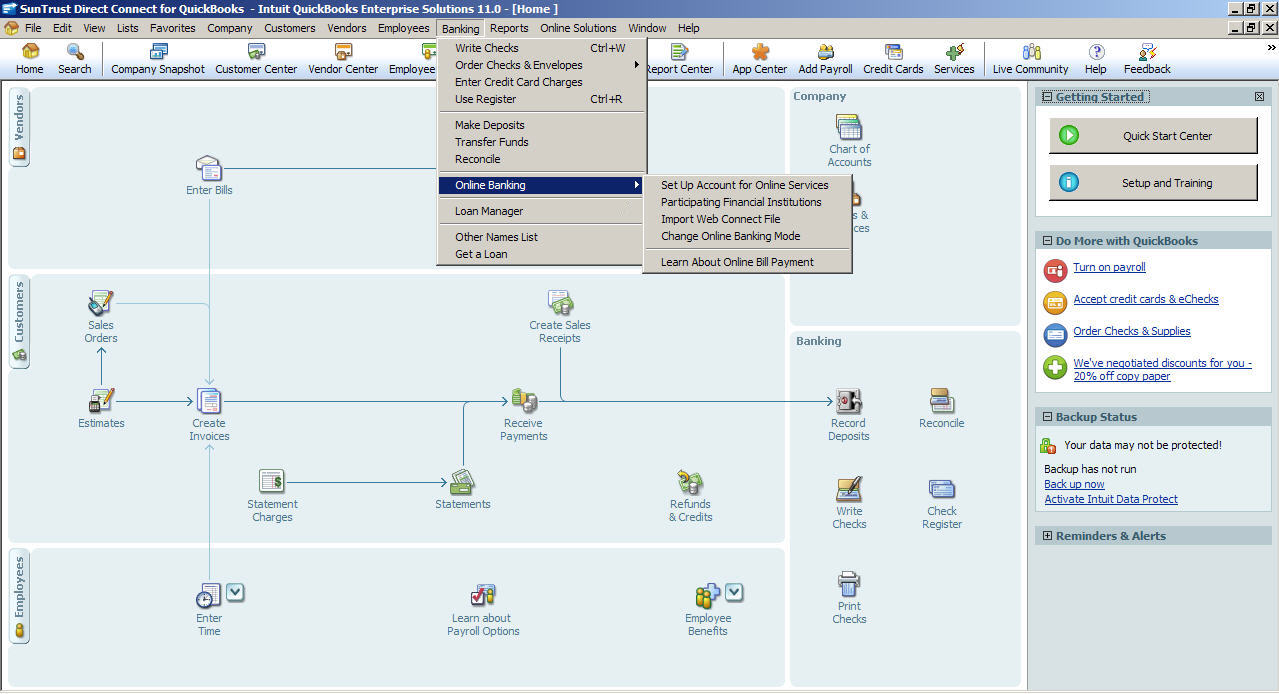Collapse the Backup Status section
The image size is (1279, 694).
1047,417
